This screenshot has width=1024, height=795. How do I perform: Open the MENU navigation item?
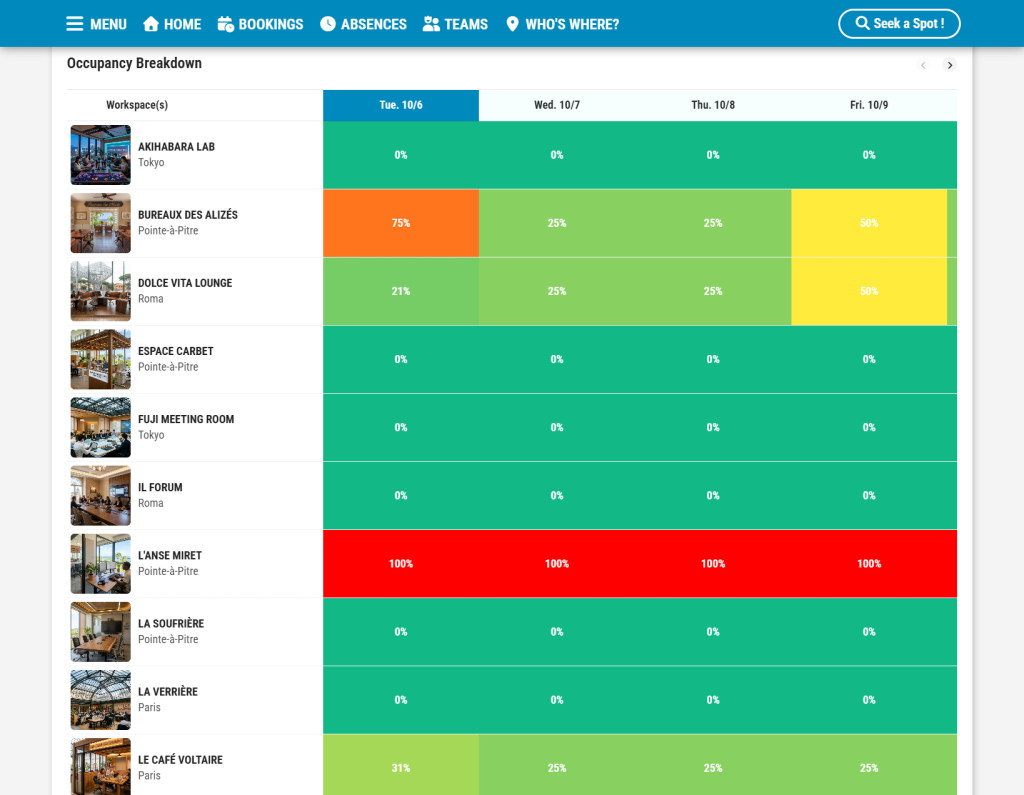[x=97, y=24]
